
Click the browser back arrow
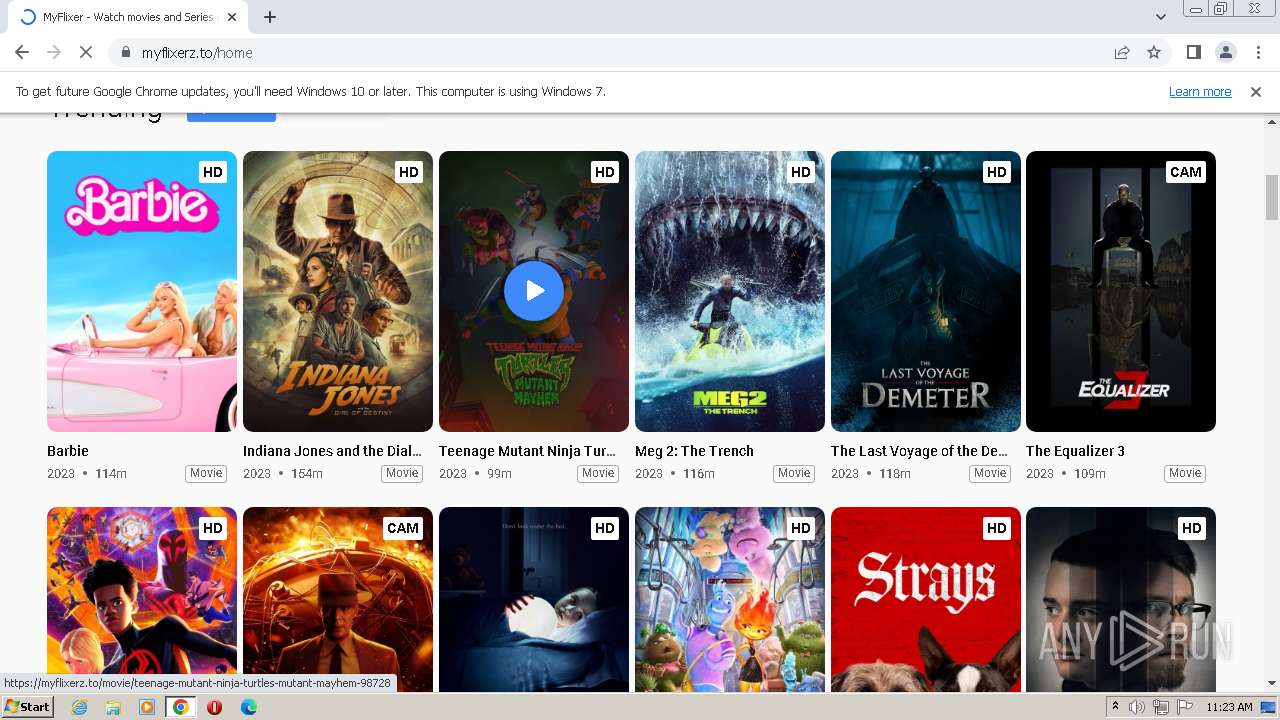coord(22,52)
